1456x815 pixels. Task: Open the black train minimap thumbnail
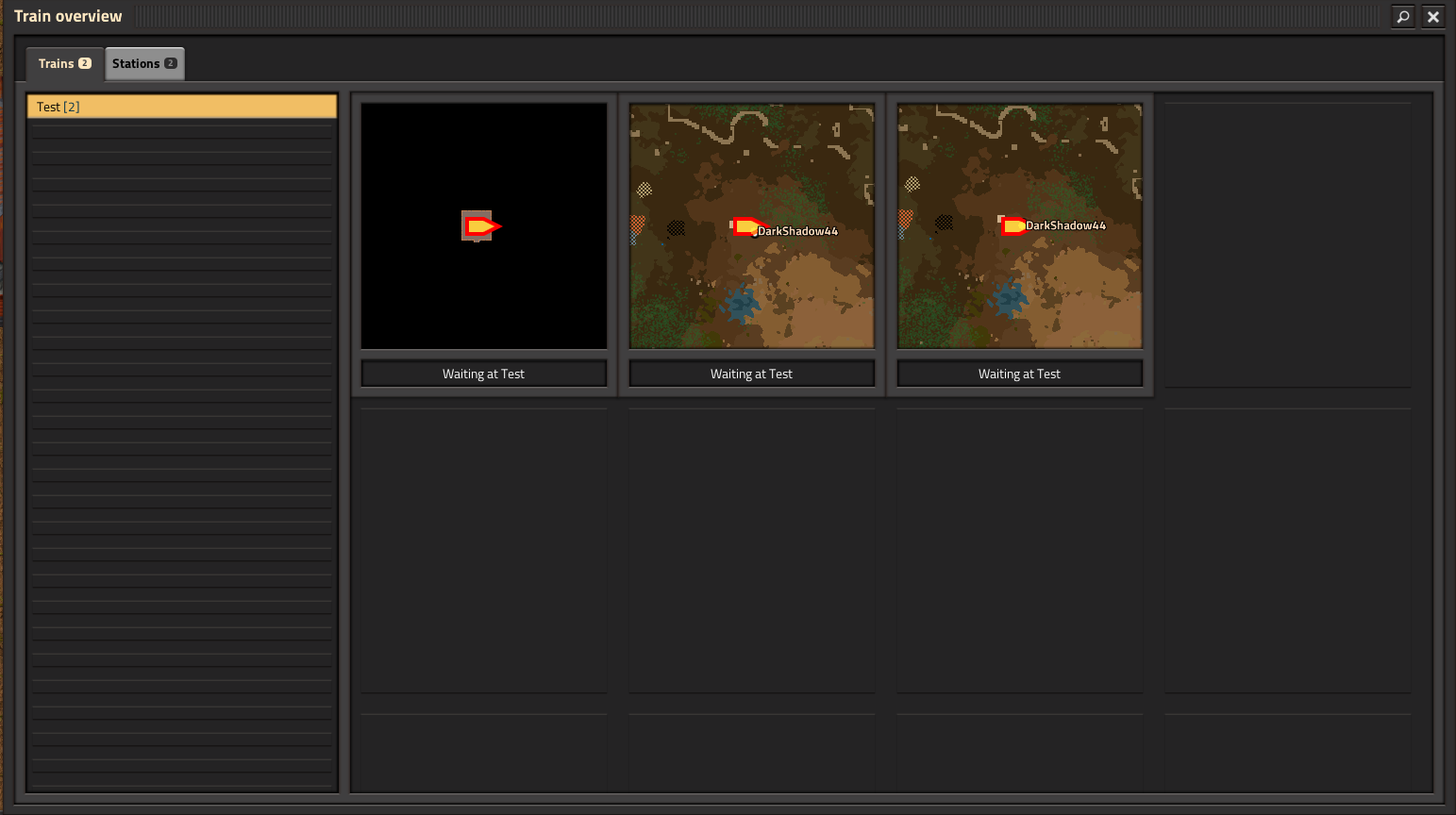484,226
